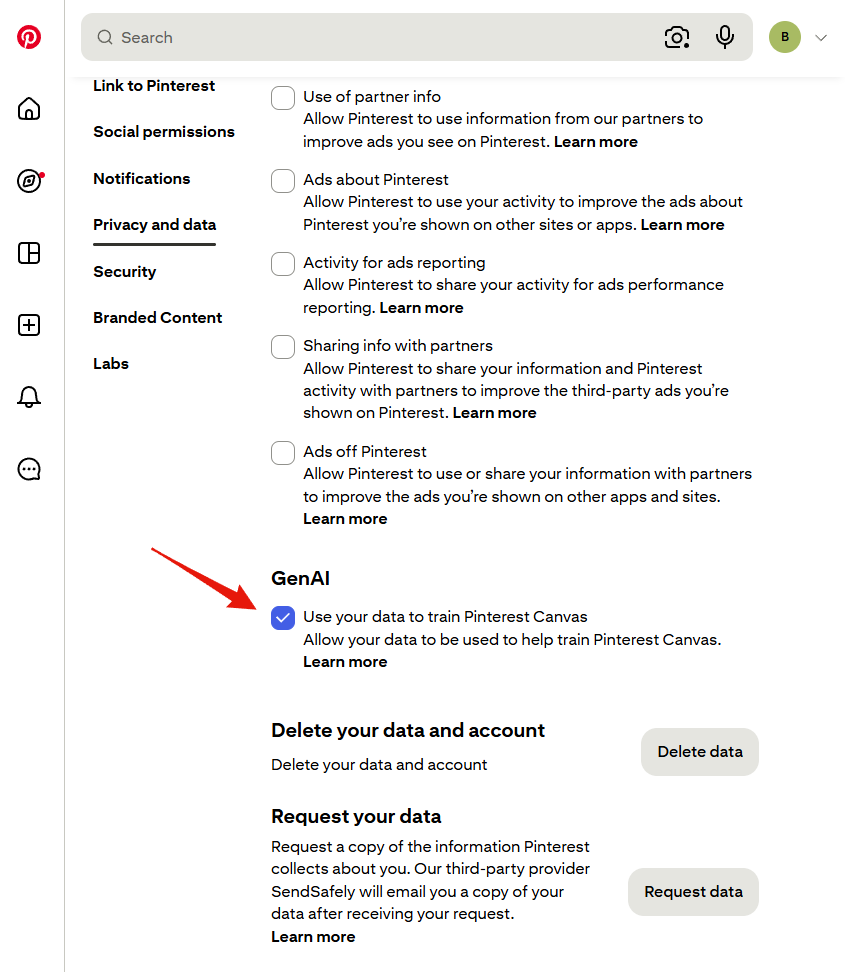Click the Request data button
Screen dimensions: 845x972
coord(693,892)
